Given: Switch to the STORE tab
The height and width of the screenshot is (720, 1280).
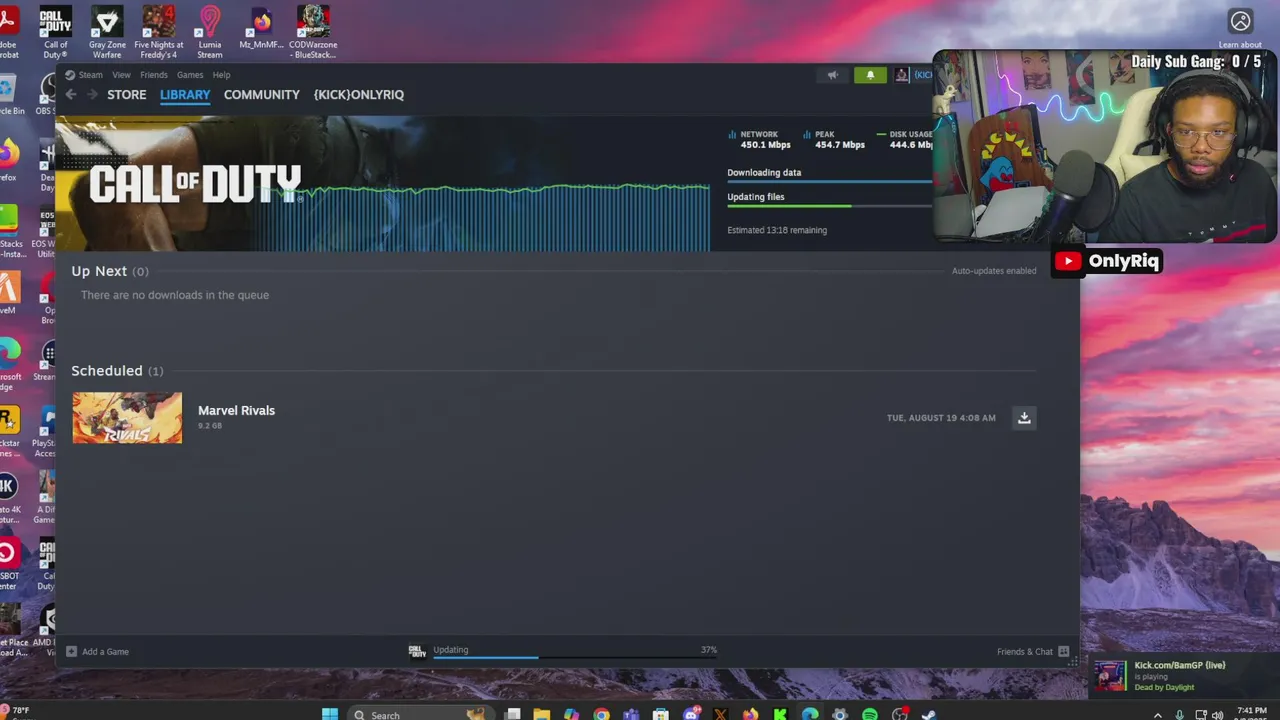Looking at the screenshot, I should [x=127, y=94].
